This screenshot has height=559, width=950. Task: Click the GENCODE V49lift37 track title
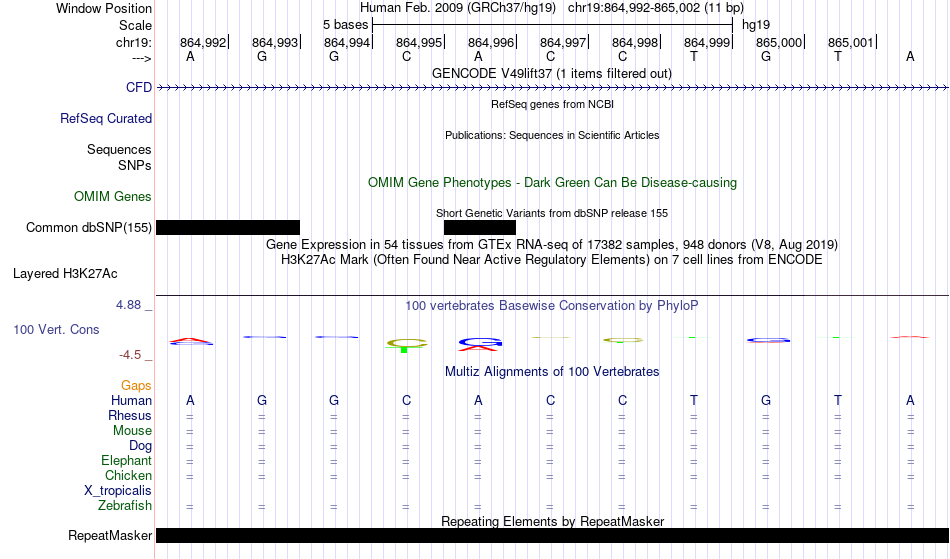pos(552,73)
